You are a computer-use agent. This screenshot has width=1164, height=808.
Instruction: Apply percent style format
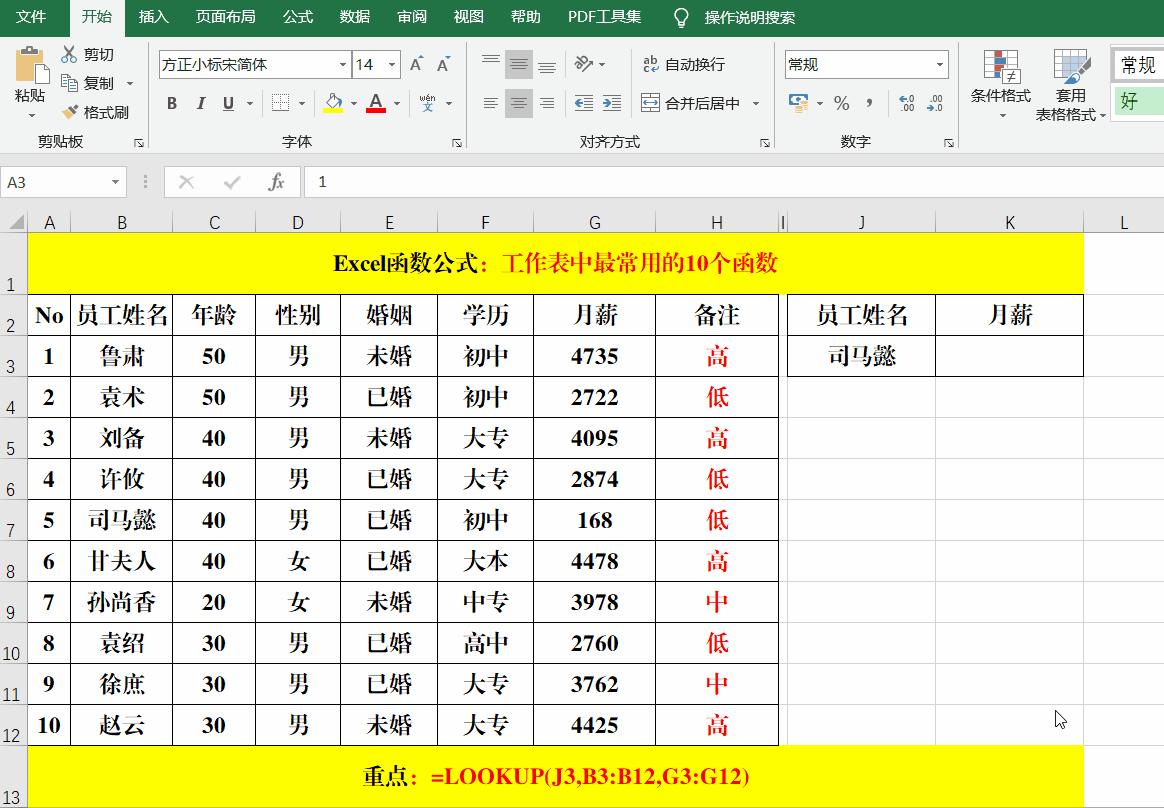coord(841,102)
